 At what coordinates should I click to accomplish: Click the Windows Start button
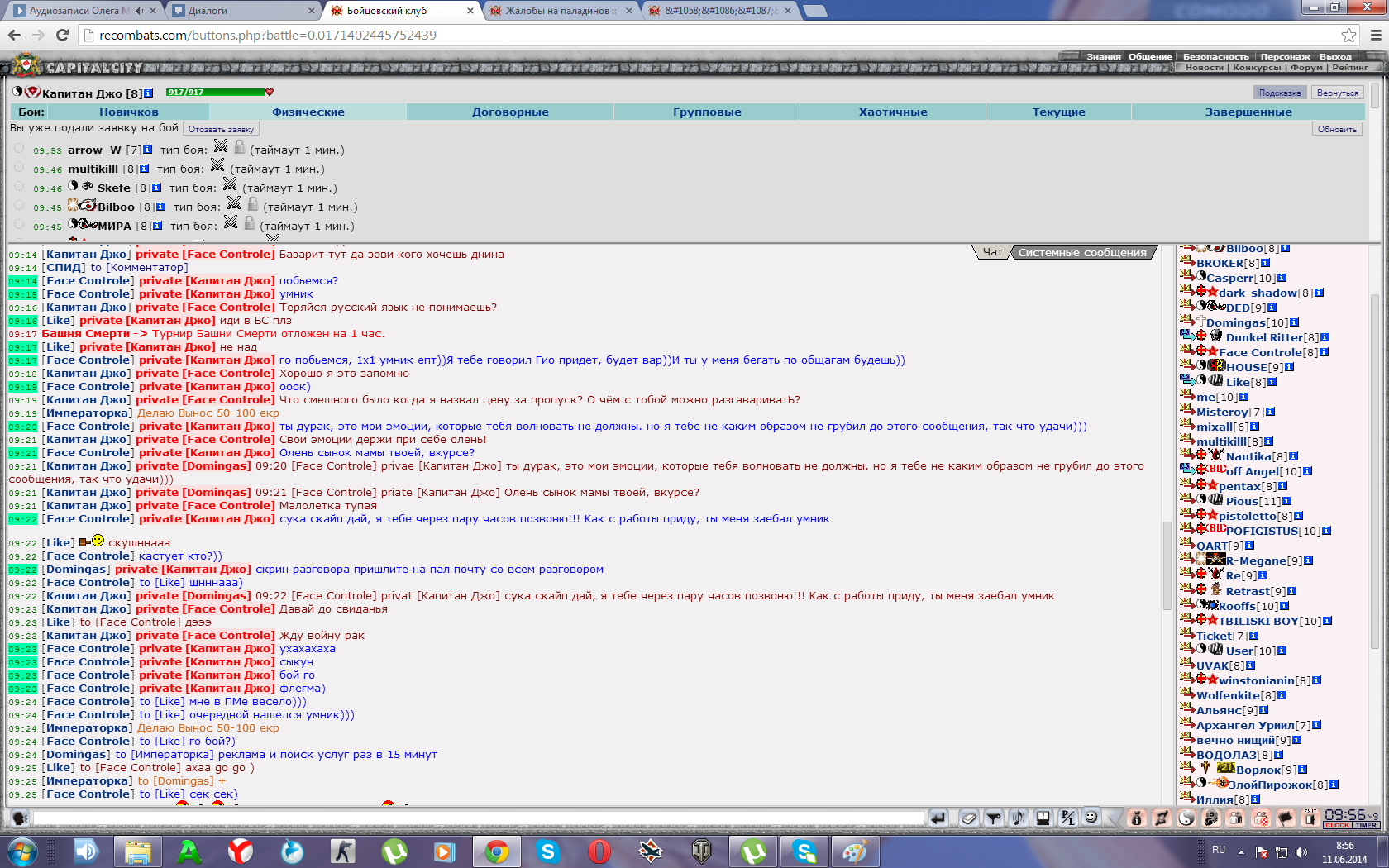coord(22,851)
